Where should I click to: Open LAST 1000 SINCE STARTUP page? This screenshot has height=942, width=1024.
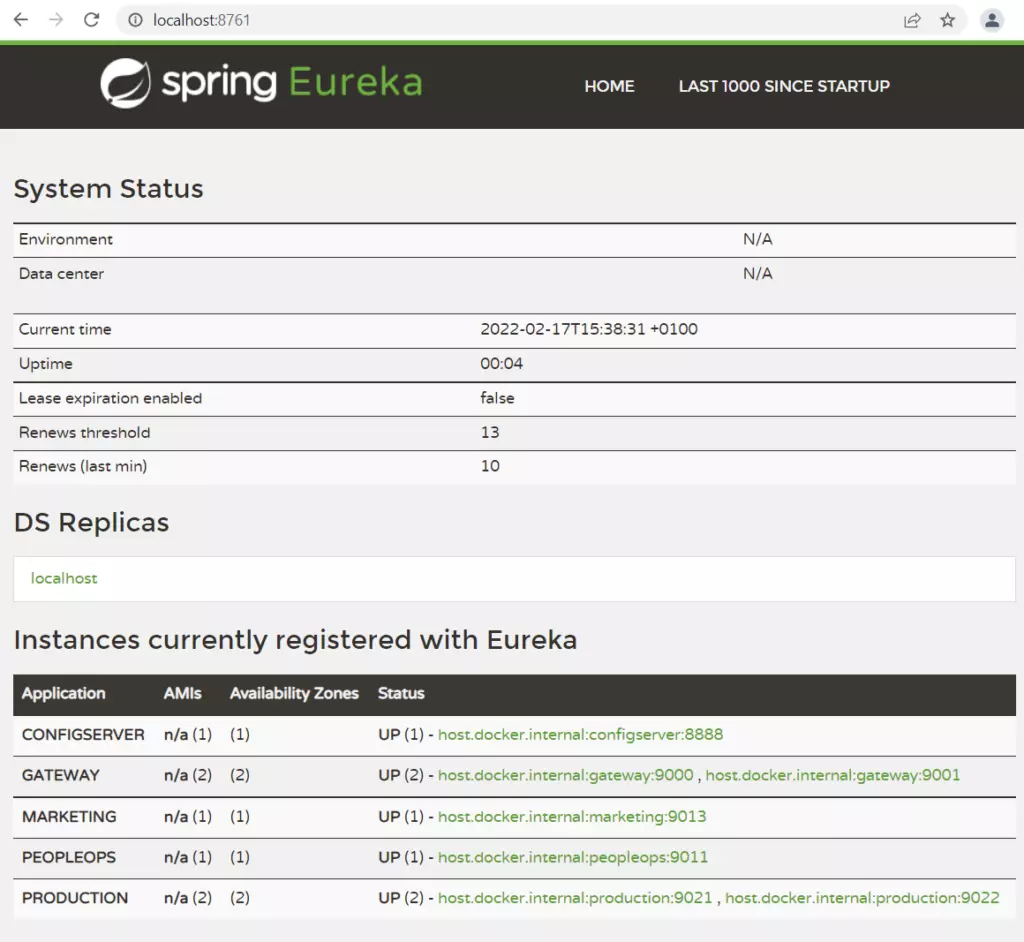784,86
